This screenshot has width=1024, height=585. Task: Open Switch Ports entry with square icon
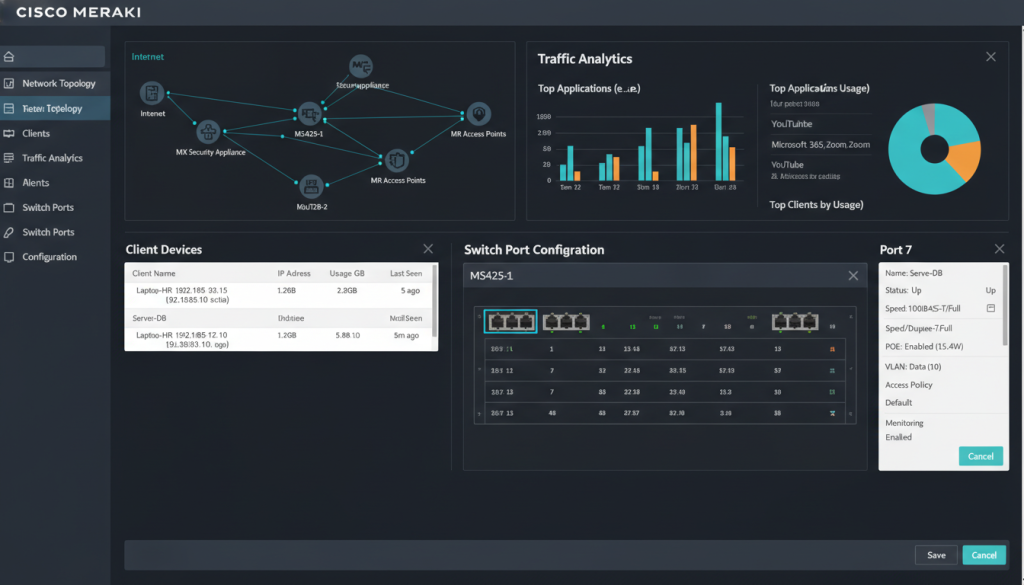[55, 208]
